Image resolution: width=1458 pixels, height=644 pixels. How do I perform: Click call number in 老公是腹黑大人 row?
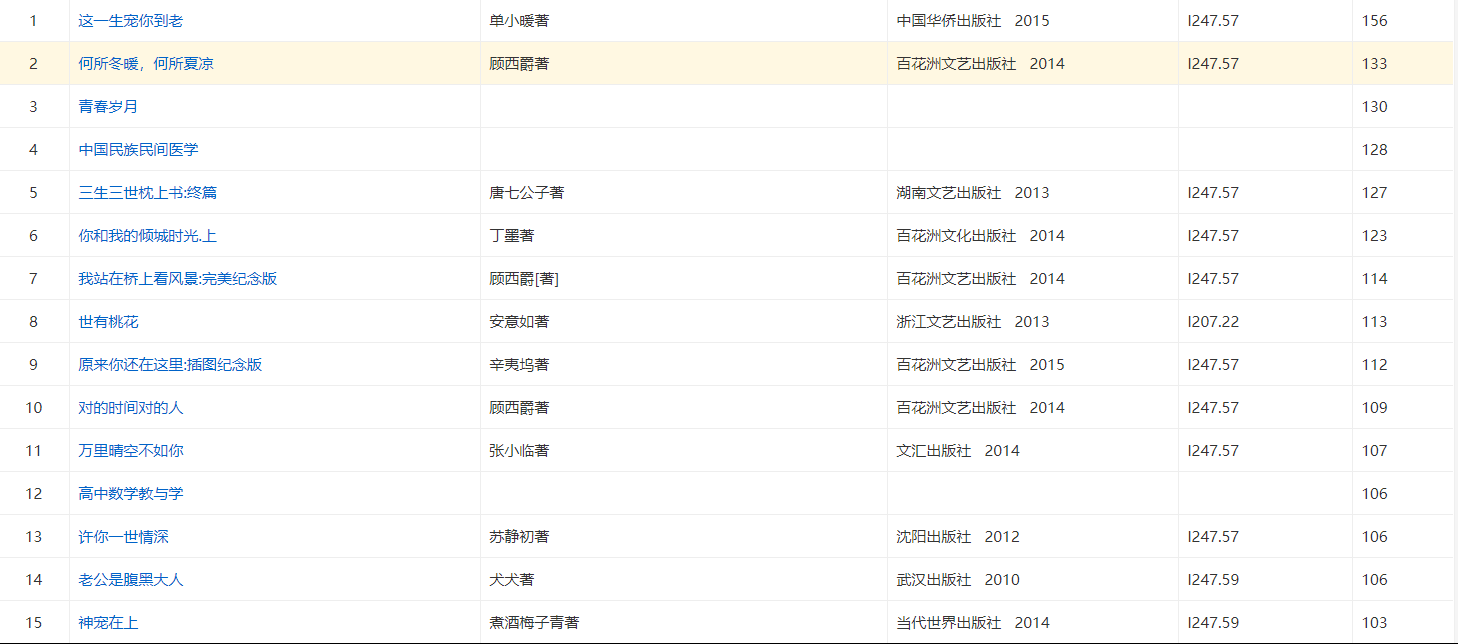coord(1213,579)
